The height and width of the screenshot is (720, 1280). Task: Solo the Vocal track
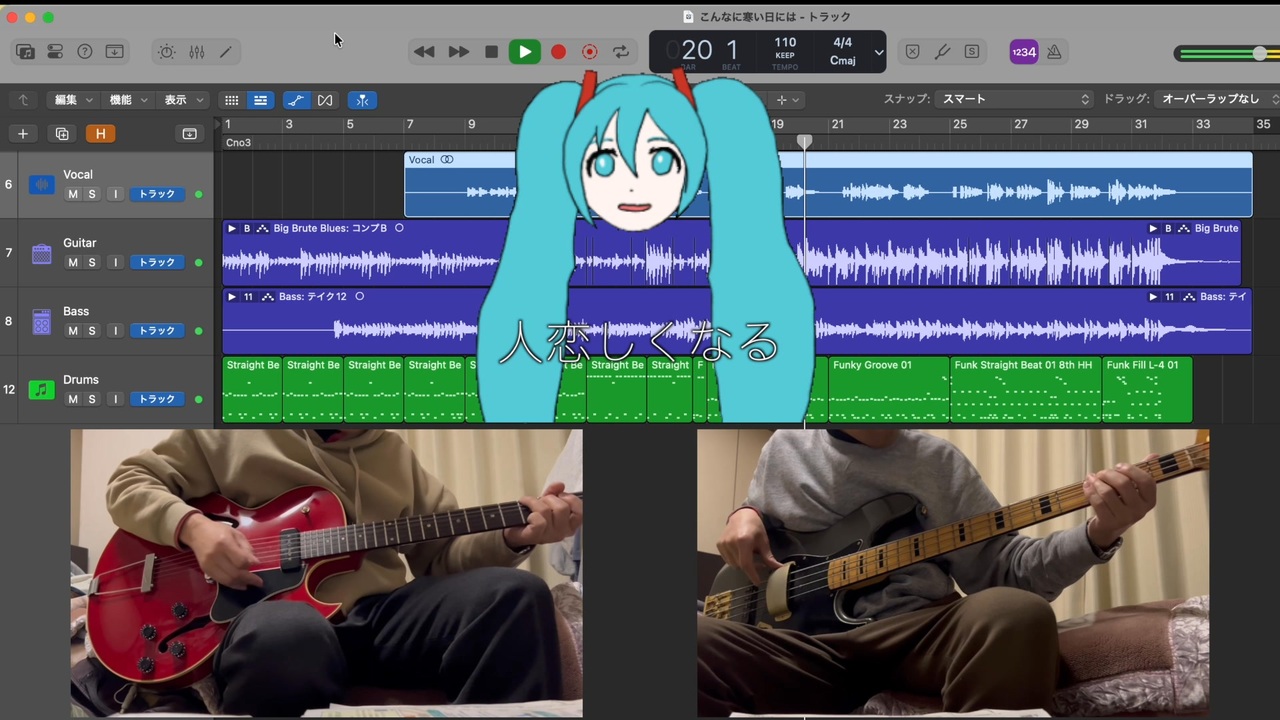pos(92,194)
